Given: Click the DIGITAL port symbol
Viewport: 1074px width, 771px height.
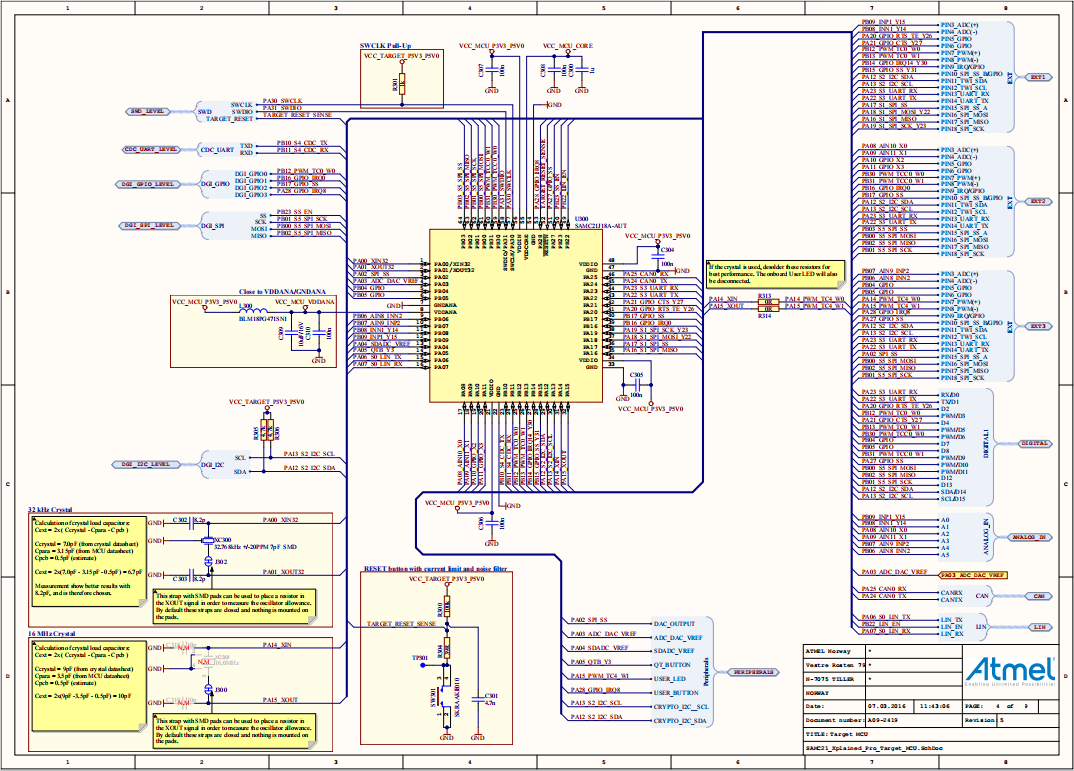Looking at the screenshot, I should point(1035,443).
